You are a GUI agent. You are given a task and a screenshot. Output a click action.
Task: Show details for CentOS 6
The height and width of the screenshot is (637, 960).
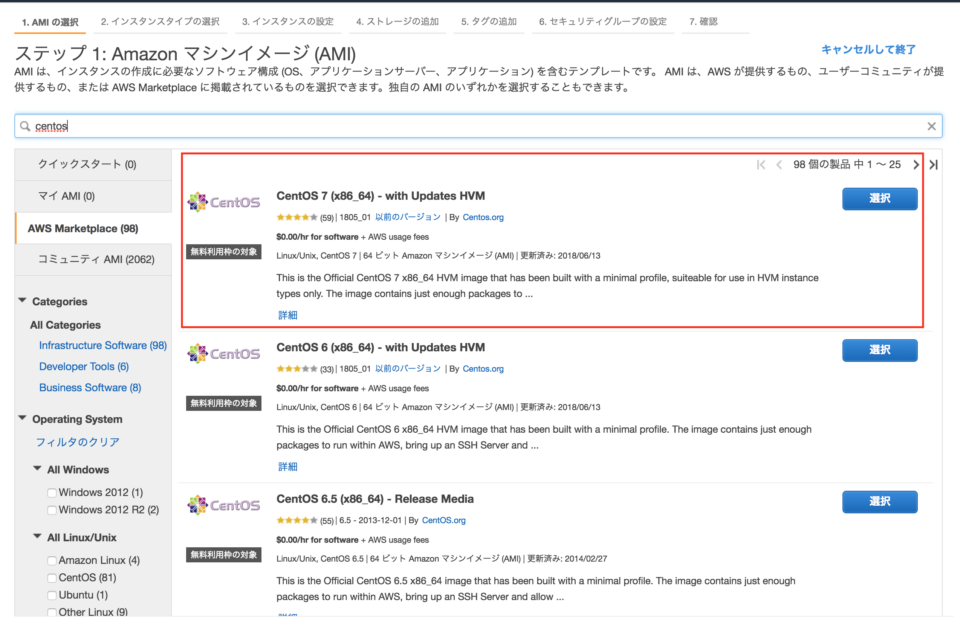(288, 467)
